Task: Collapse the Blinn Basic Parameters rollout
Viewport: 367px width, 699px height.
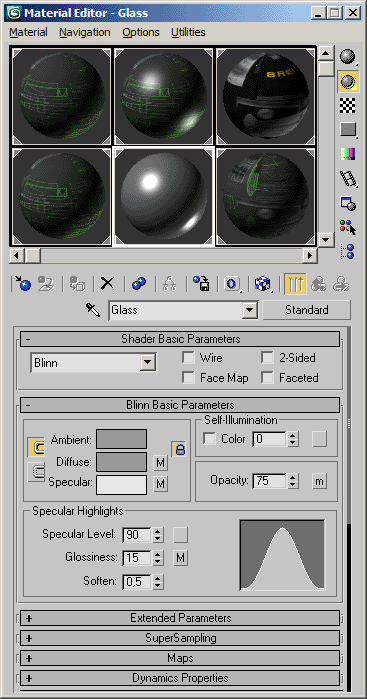Action: 180,405
